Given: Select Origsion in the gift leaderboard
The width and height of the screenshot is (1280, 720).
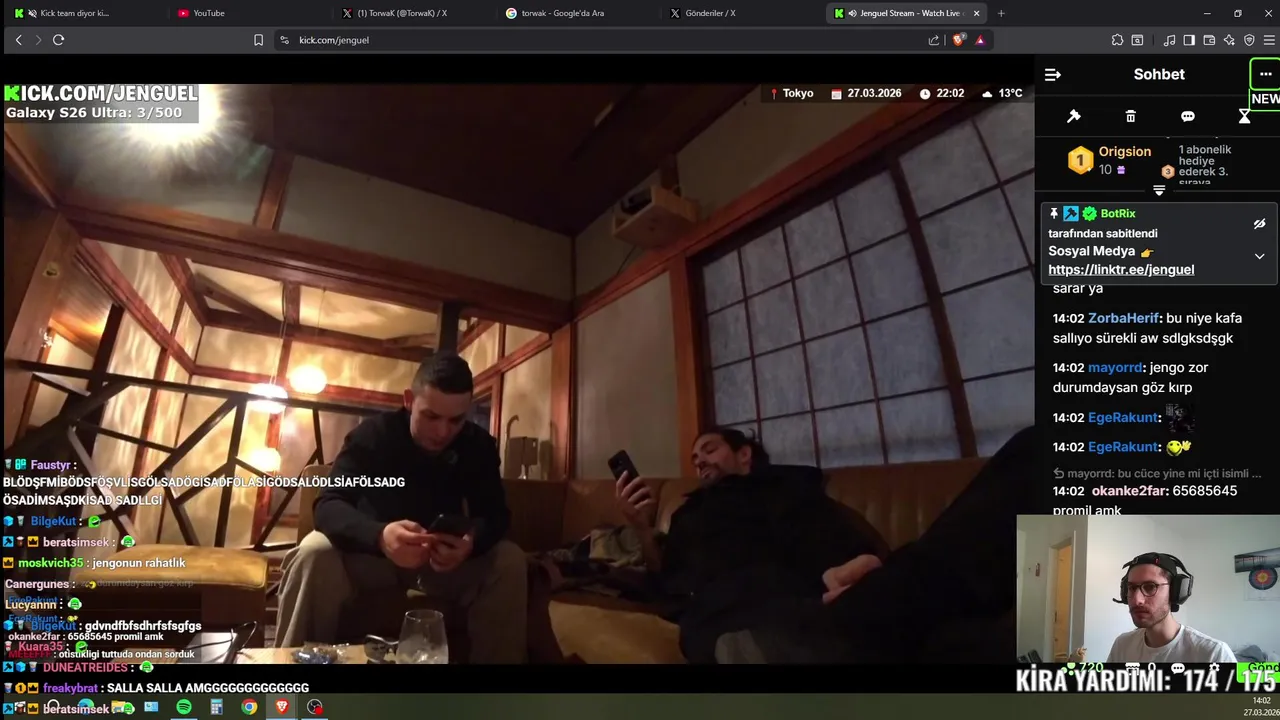Looking at the screenshot, I should (x=1125, y=152).
